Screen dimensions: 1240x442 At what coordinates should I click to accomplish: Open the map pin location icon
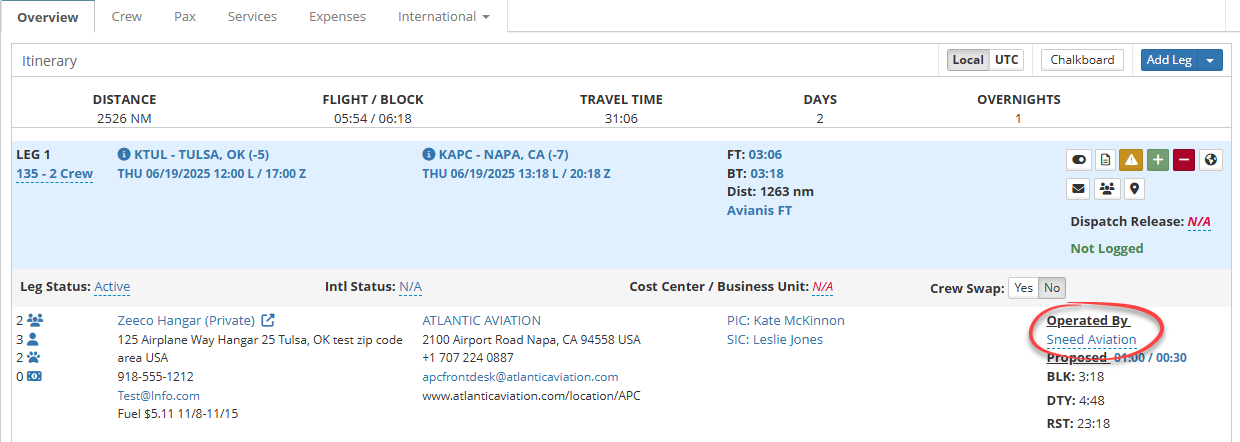coord(1133,187)
